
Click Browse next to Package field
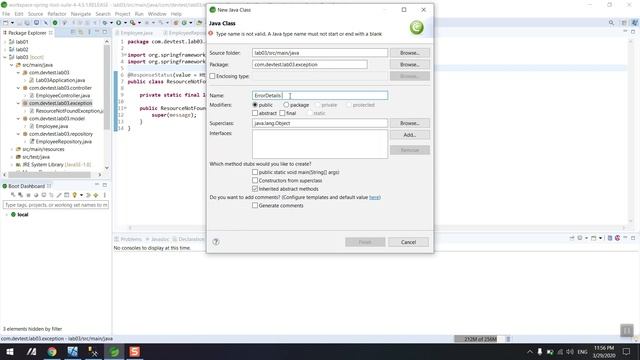click(409, 64)
